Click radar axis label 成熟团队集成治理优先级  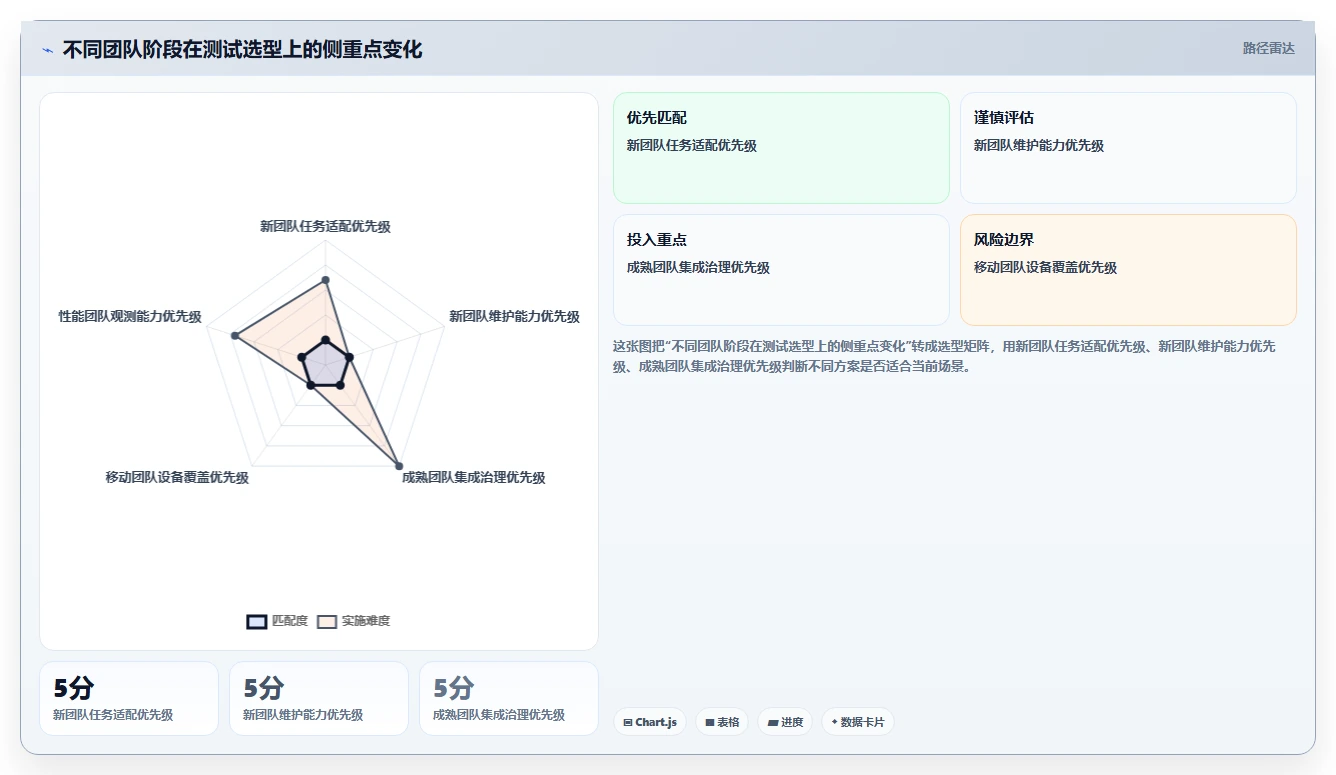474,478
